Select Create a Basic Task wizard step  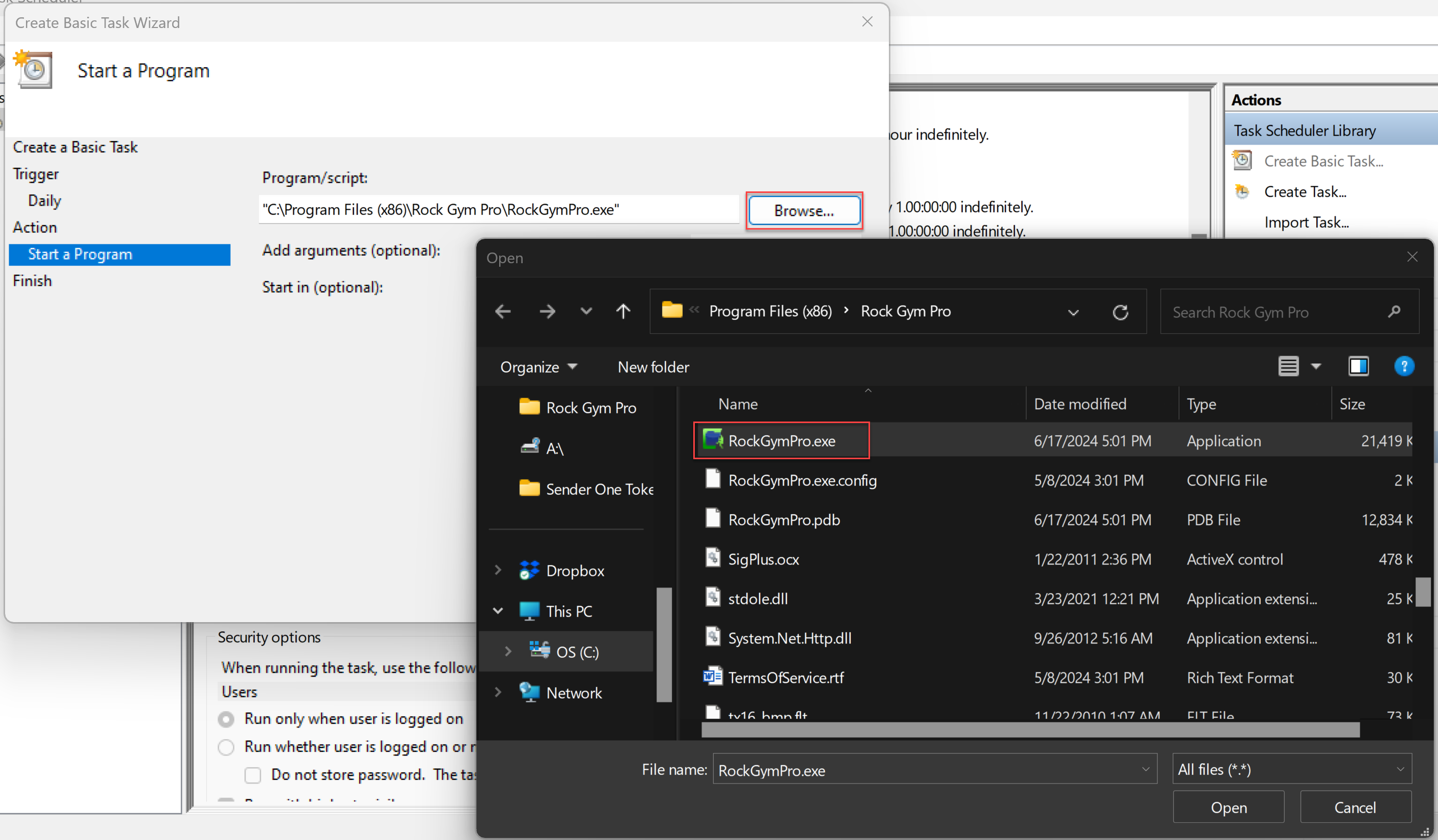tap(75, 147)
